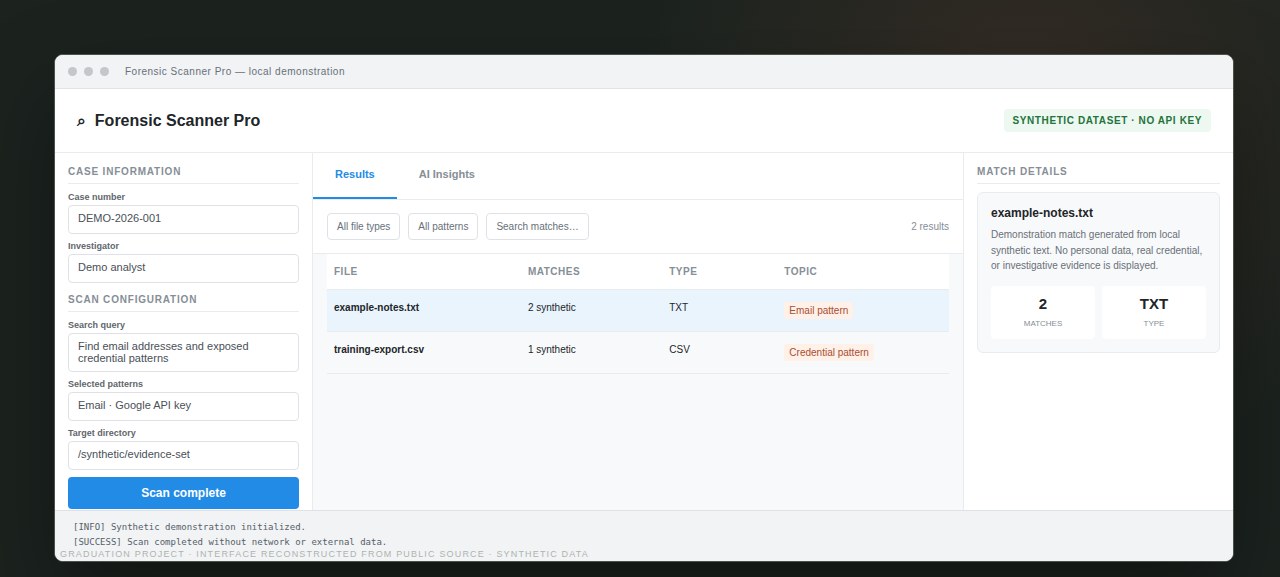Click the CSV type cell

(679, 350)
